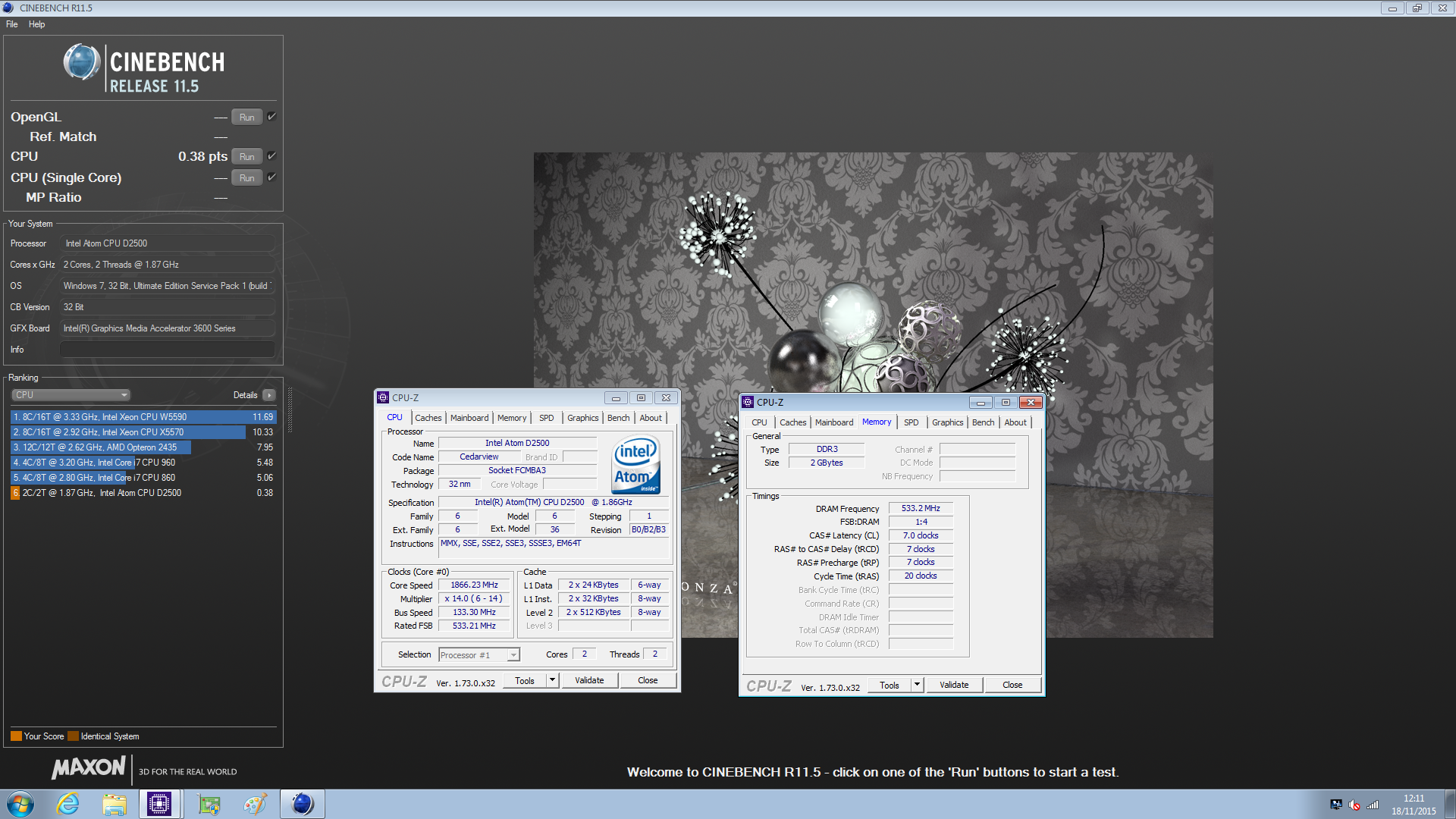This screenshot has width=1456, height=819.
Task: Switch to Mainboard tab in right CPU-Z window
Action: point(834,422)
